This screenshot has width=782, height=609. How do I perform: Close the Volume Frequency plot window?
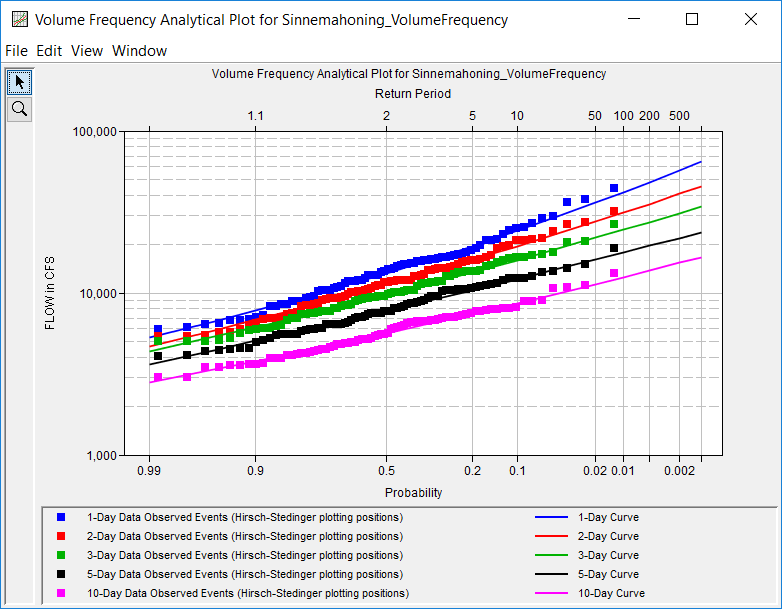(751, 19)
